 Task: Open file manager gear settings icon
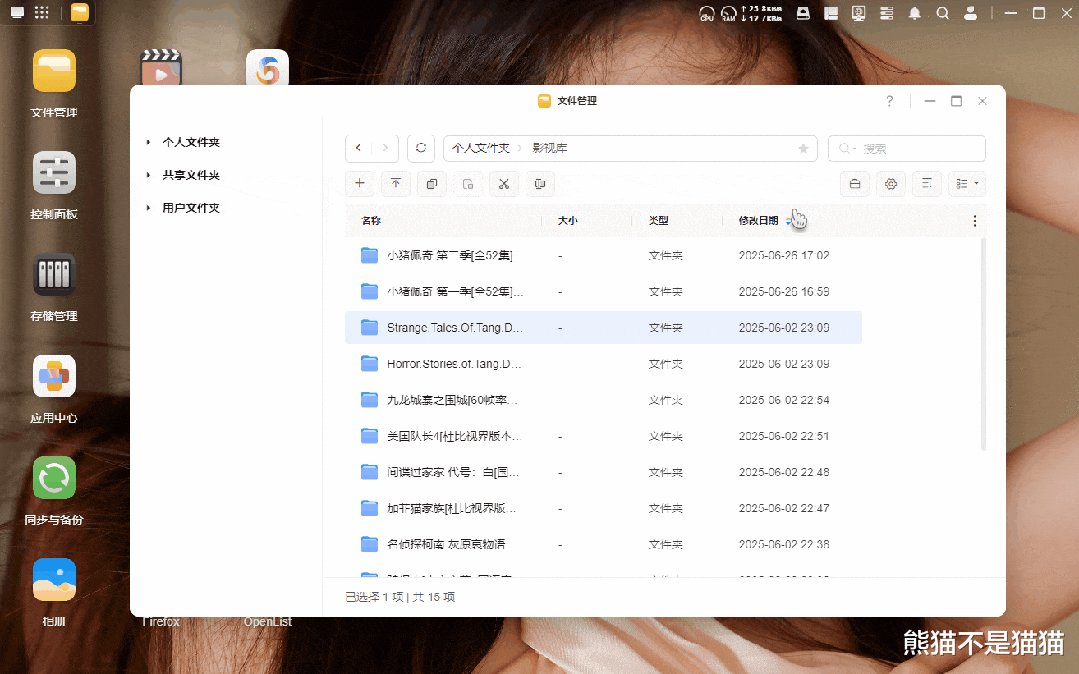(891, 184)
